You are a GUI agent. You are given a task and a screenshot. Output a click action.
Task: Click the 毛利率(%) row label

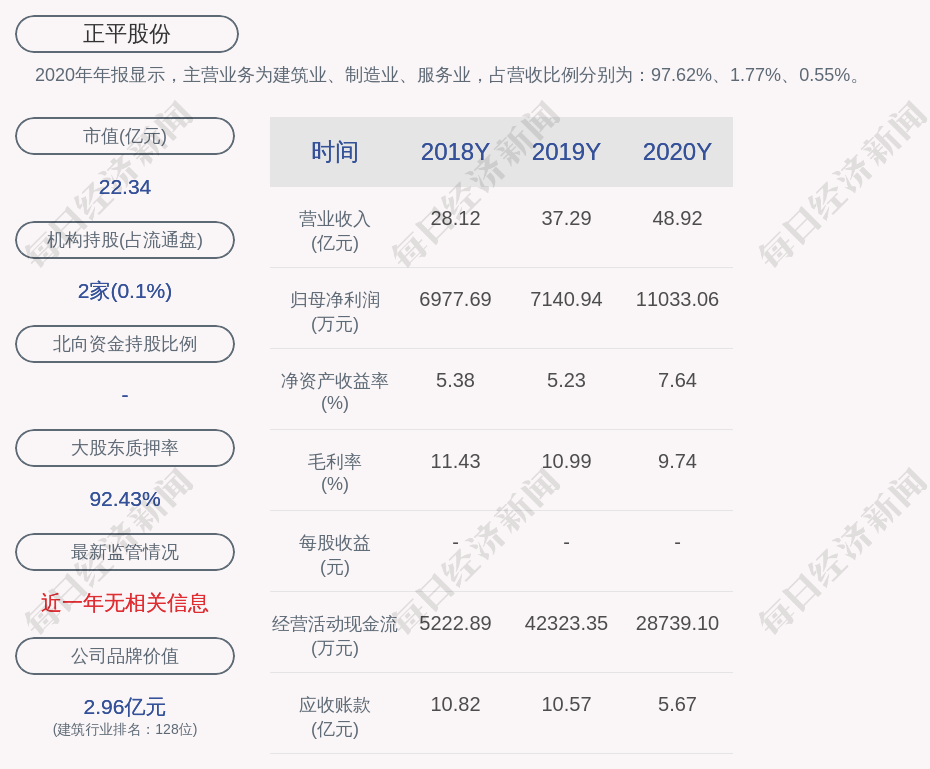point(335,473)
